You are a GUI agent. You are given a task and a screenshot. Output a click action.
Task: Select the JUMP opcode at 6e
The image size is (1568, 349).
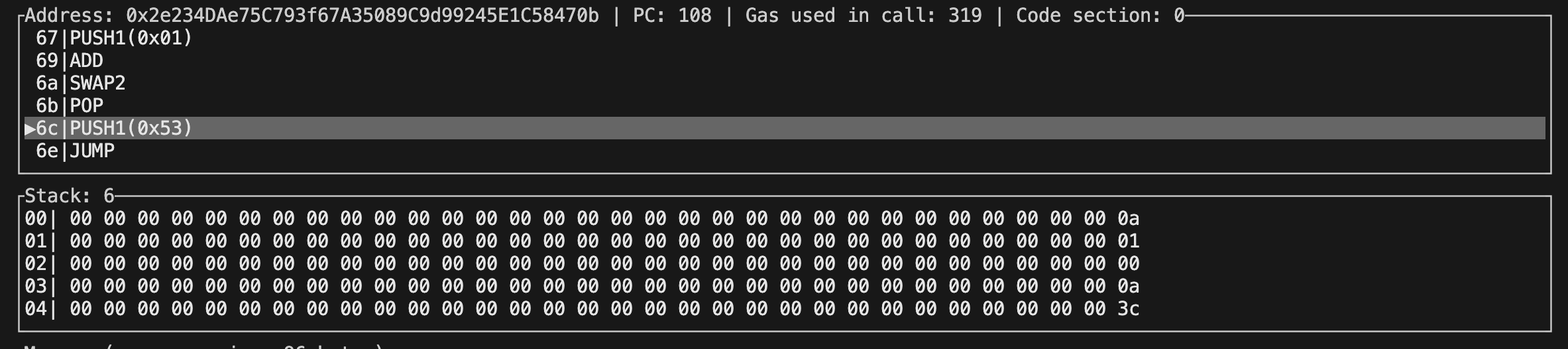92,151
